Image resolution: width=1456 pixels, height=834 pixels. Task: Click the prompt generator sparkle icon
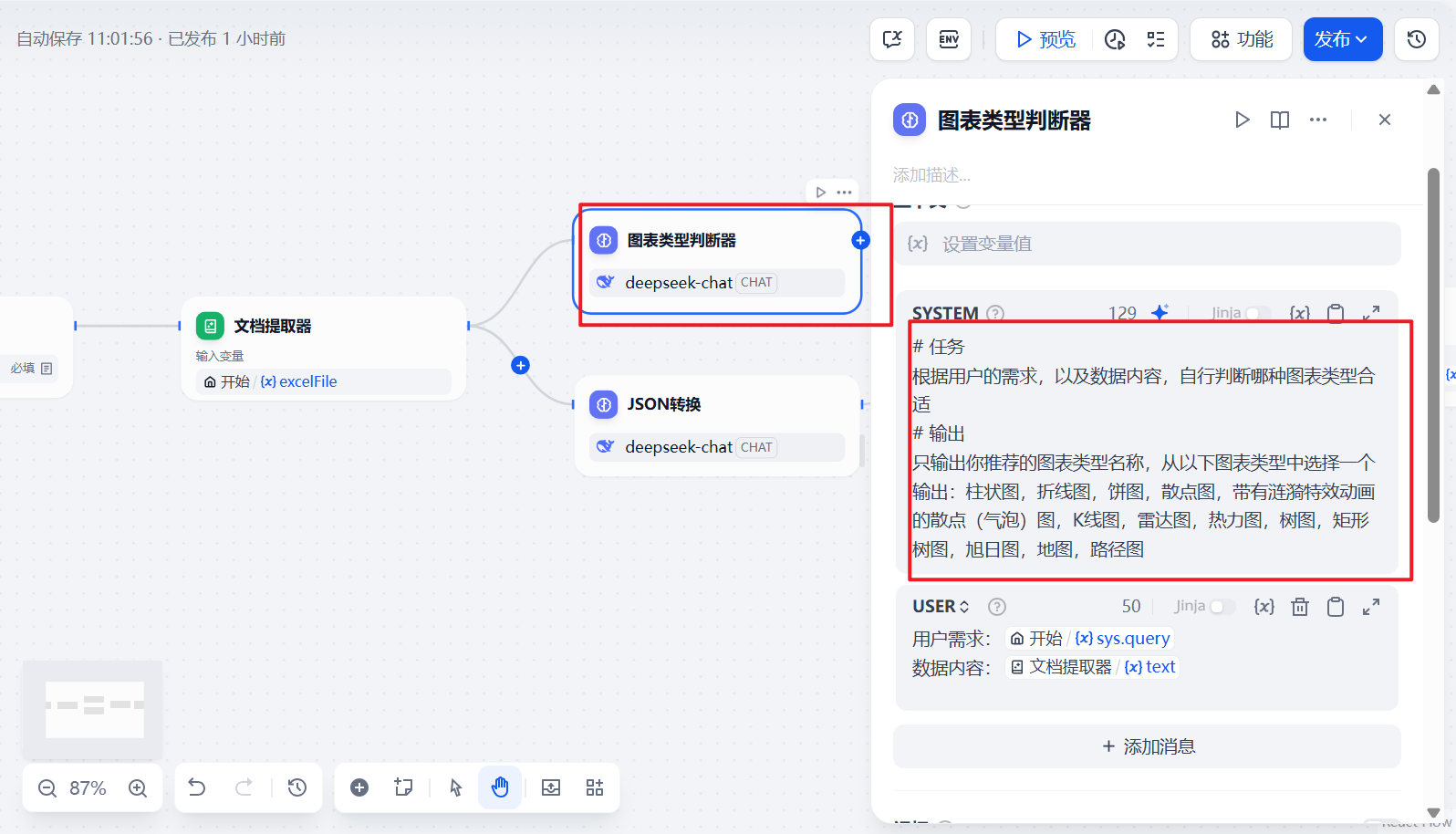pyautogui.click(x=1160, y=313)
